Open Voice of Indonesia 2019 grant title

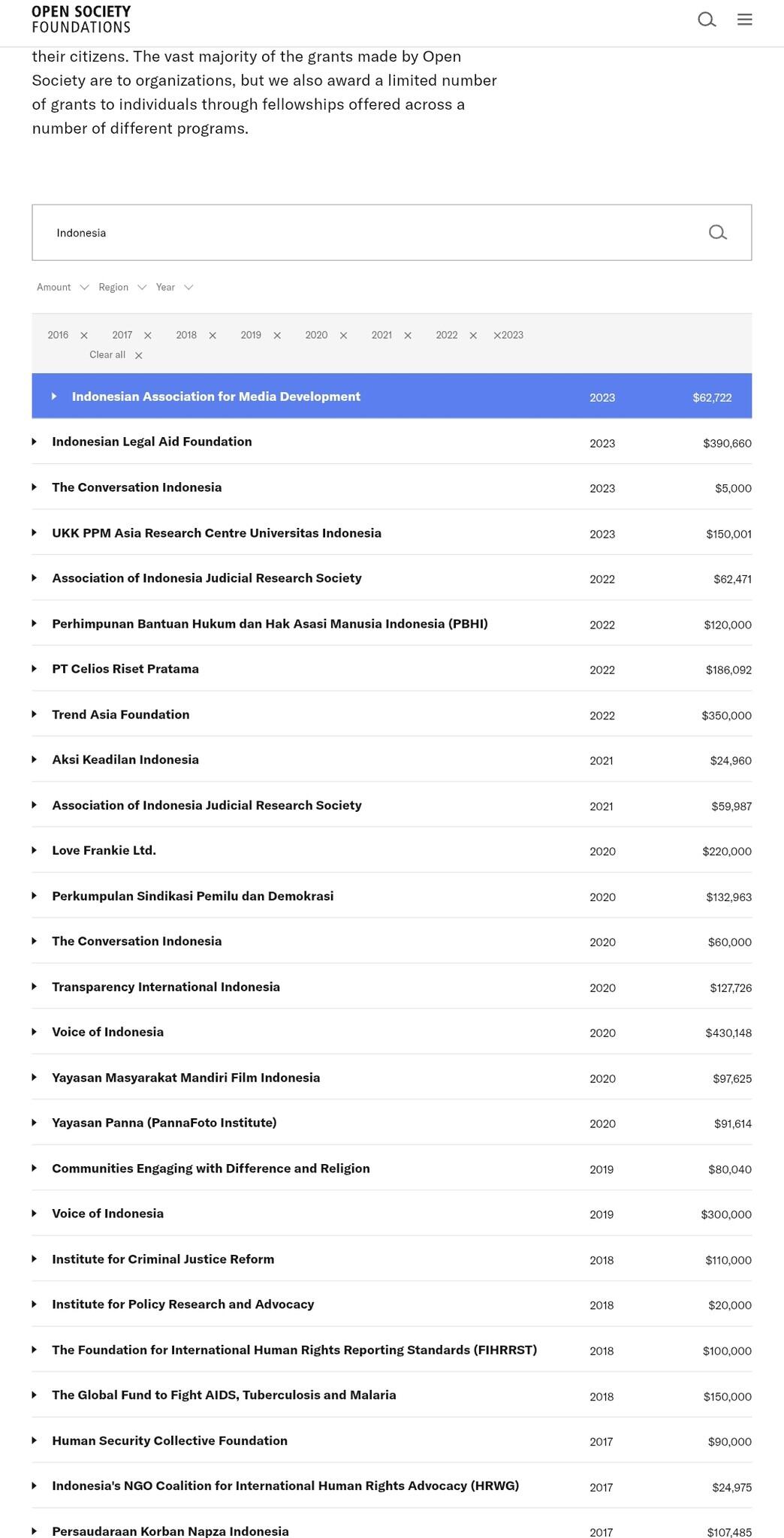point(107,1214)
